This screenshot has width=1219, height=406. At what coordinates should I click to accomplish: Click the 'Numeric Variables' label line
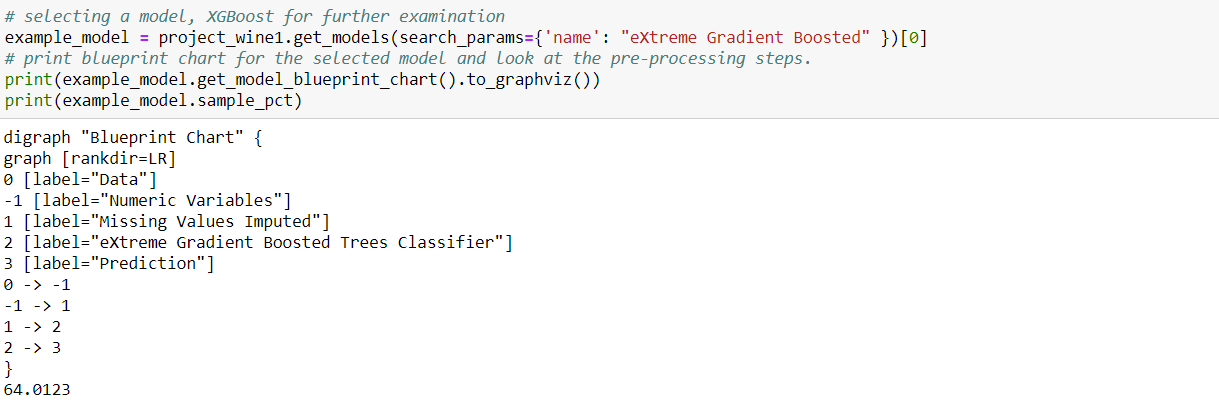(147, 200)
